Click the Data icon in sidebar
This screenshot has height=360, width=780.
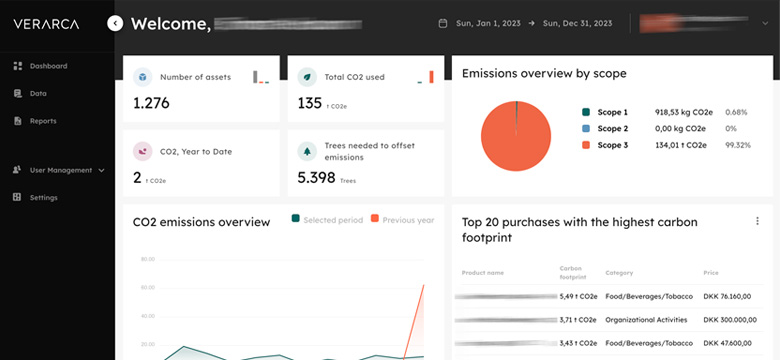(x=18, y=93)
